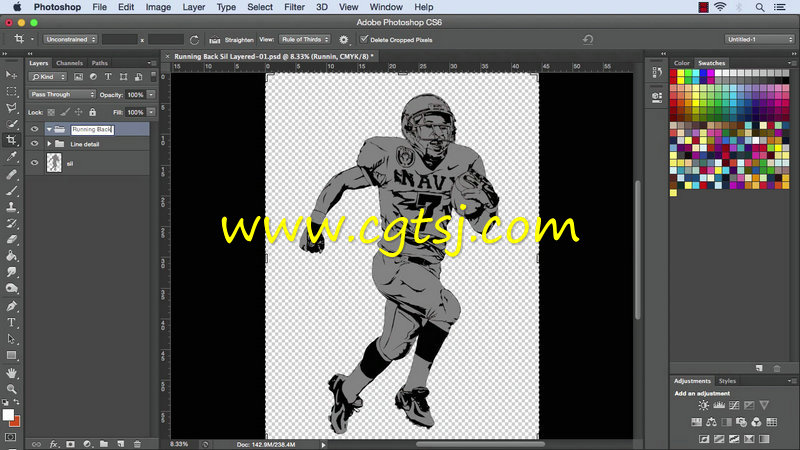The width and height of the screenshot is (800, 450).
Task: Click the Reset crop arrow icon
Action: click(x=588, y=39)
